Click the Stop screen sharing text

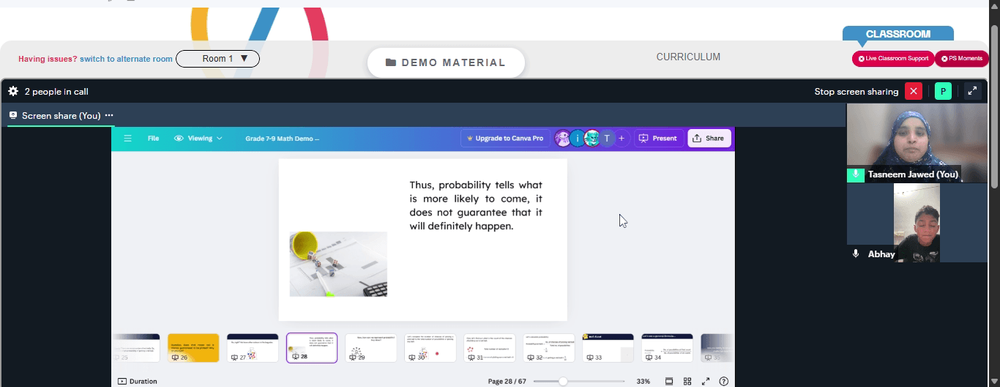click(856, 91)
